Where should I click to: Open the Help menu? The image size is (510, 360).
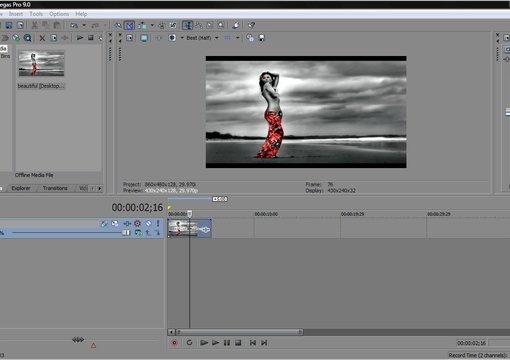pos(81,14)
